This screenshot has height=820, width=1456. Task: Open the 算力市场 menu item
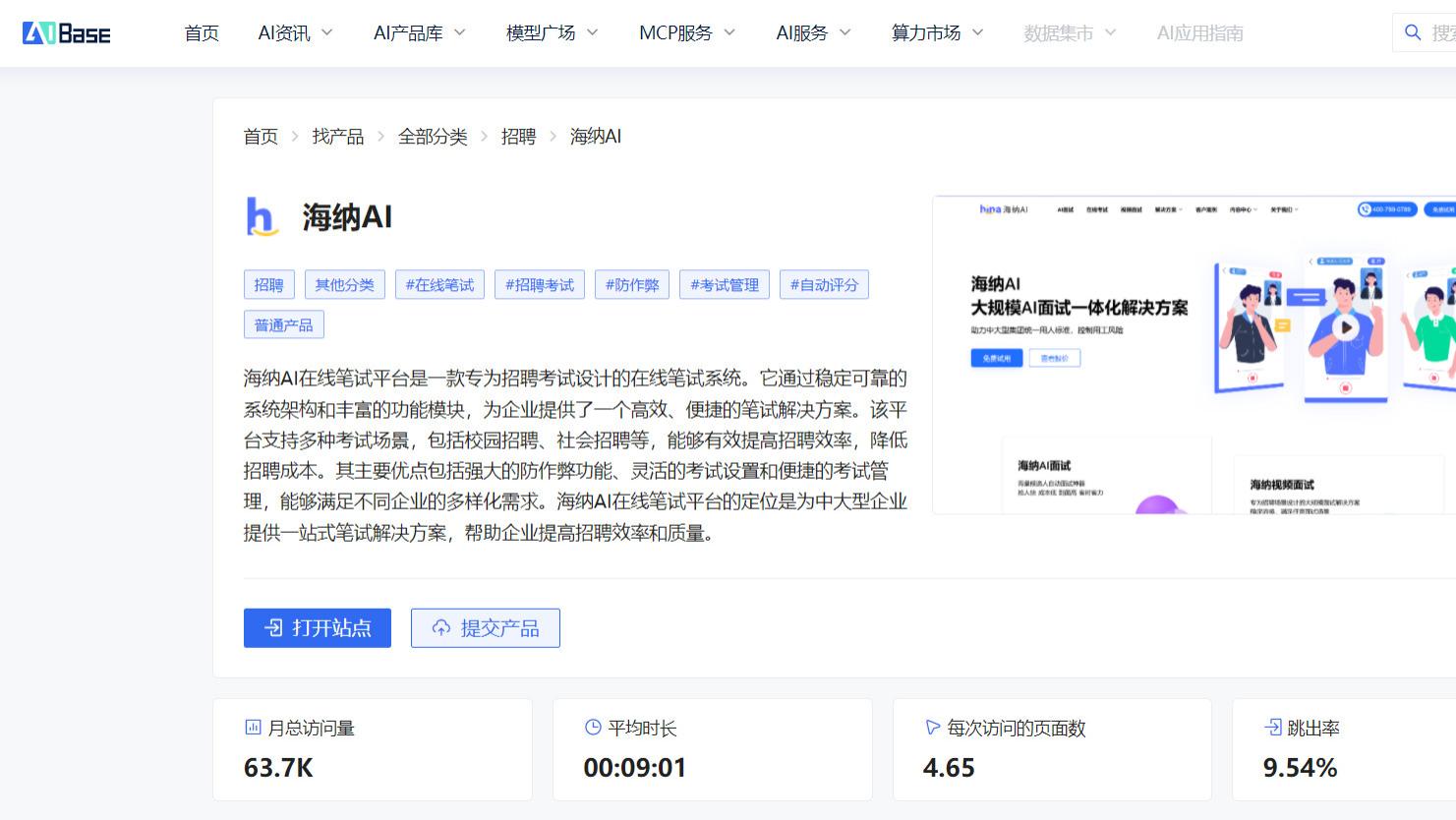point(926,33)
